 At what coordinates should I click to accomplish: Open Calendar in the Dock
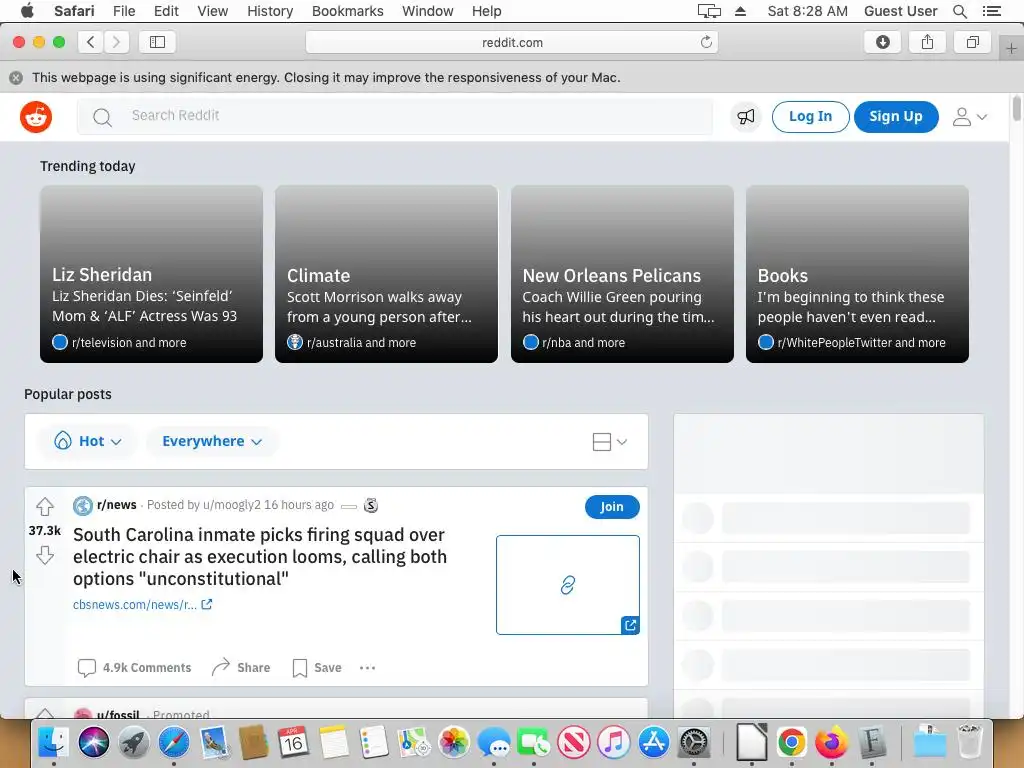(x=293, y=743)
